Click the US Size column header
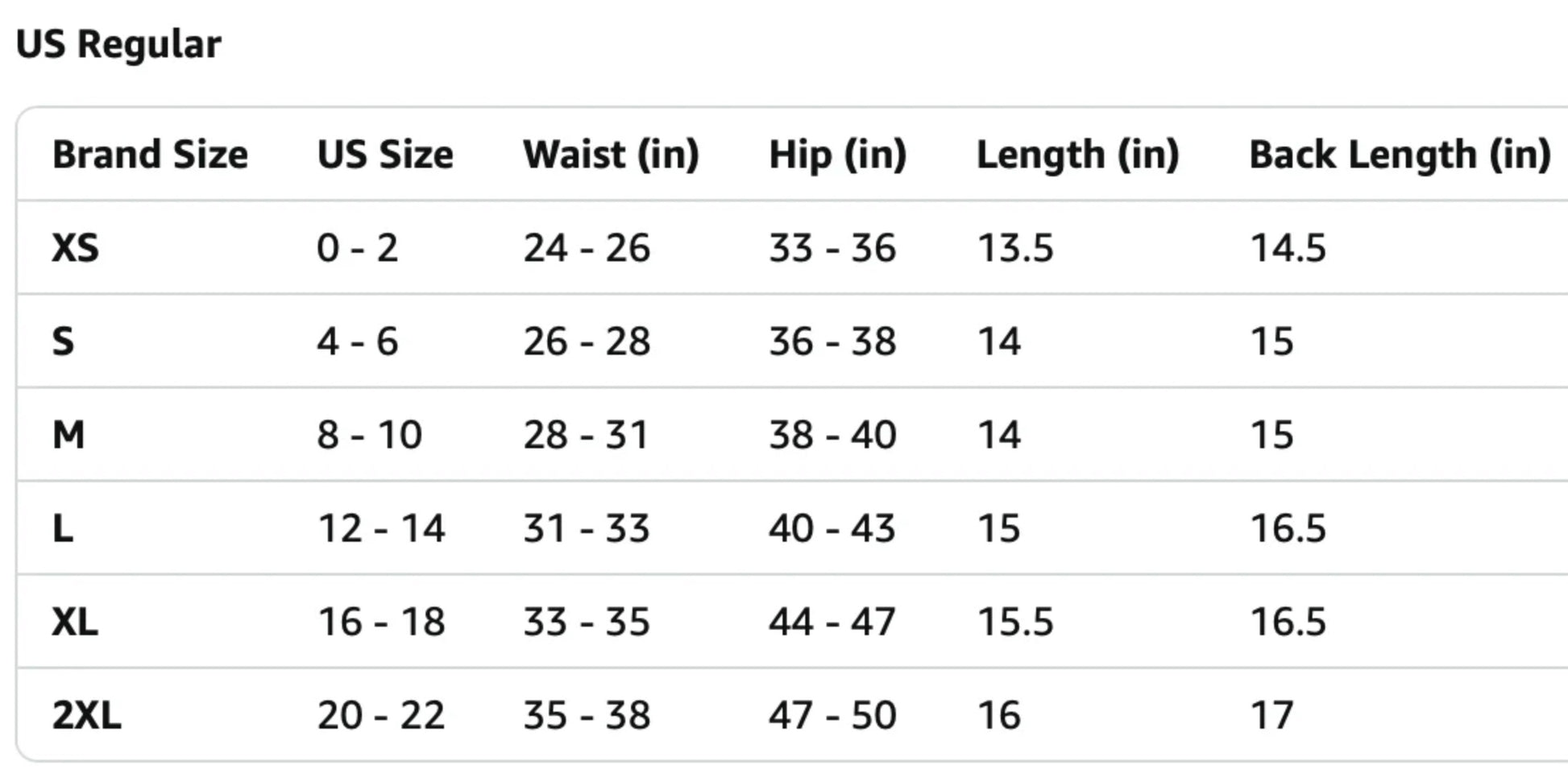Image resolution: width=1568 pixels, height=769 pixels. (x=384, y=154)
